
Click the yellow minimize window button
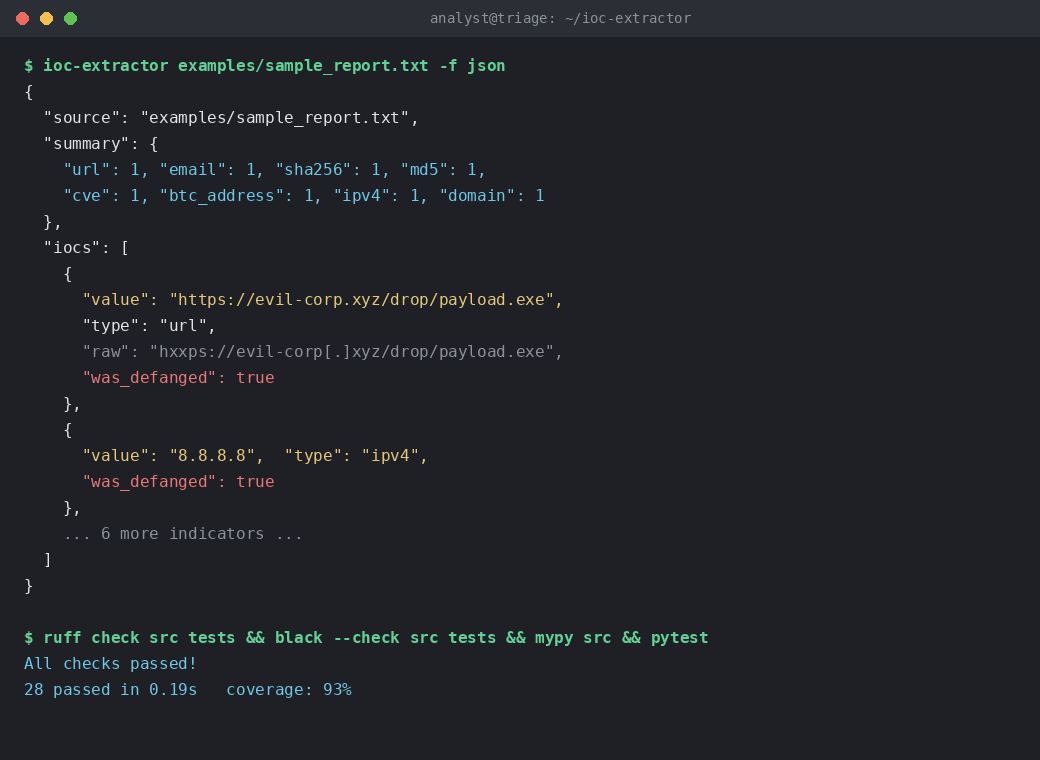(x=46, y=19)
